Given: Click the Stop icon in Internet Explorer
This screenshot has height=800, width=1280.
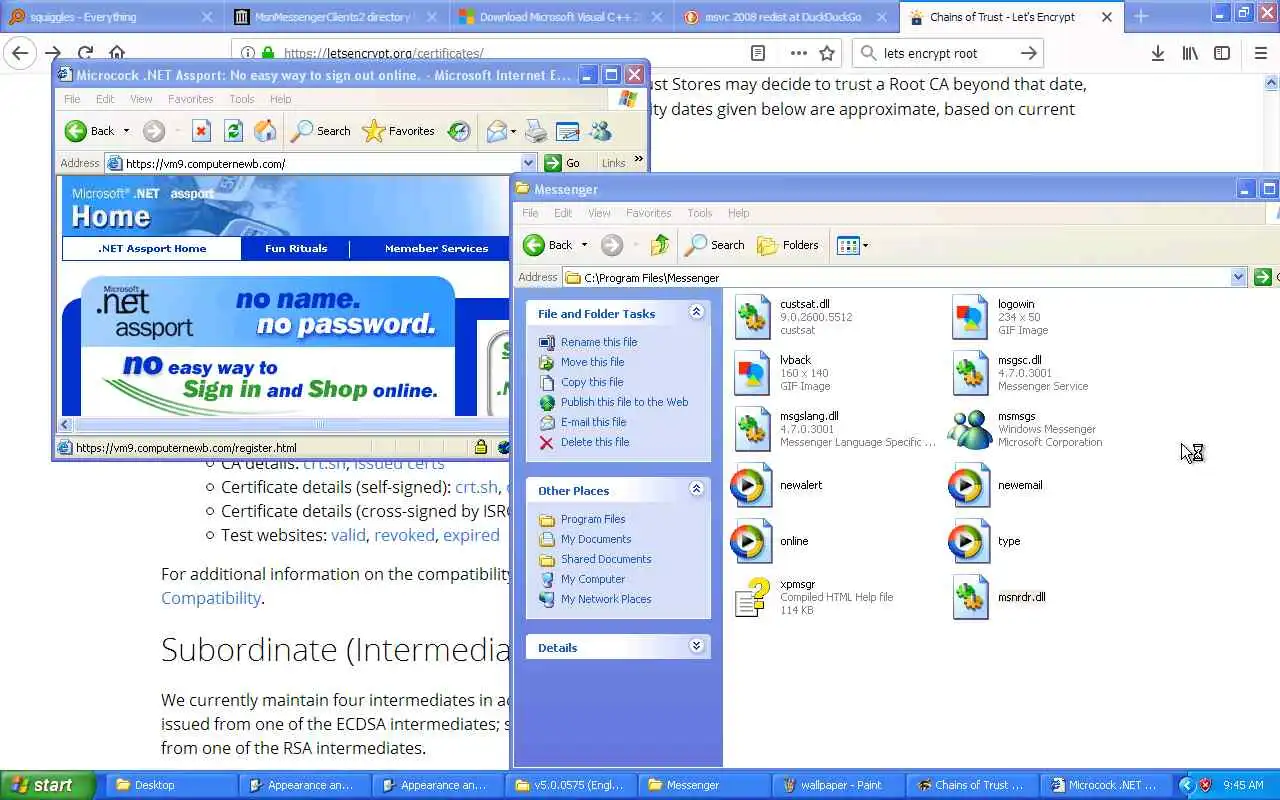Looking at the screenshot, I should [x=201, y=131].
